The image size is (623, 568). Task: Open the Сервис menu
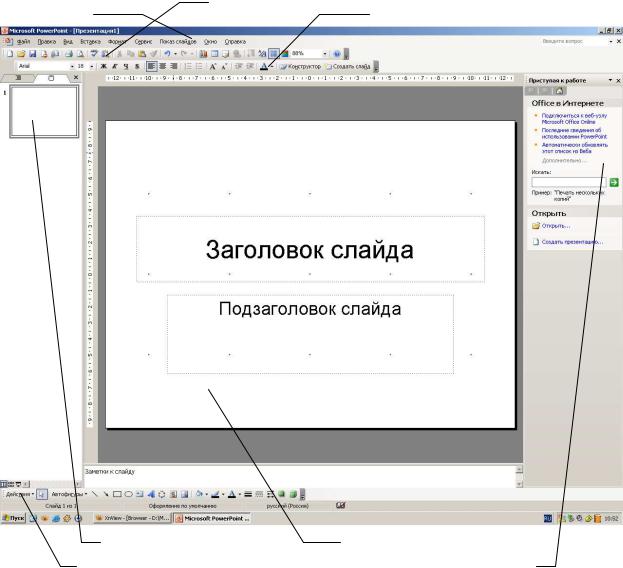[143, 41]
